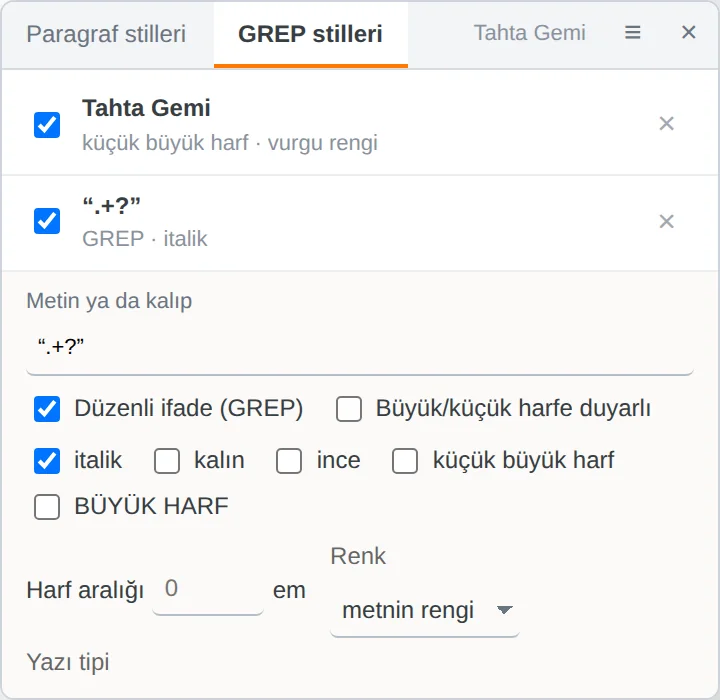Image resolution: width=720 pixels, height=700 pixels.
Task: Uncheck Düzenli ifade (GREP) option
Action: pos(47,409)
